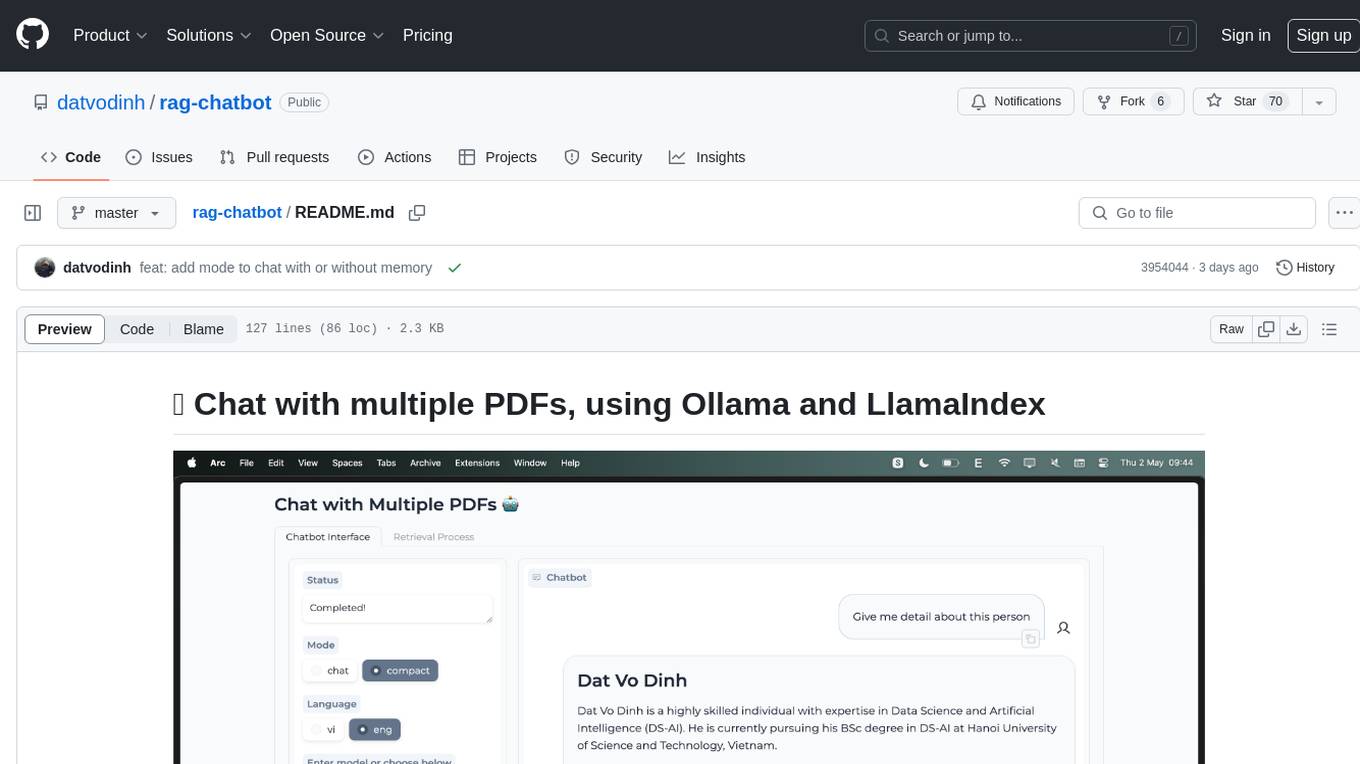The image size is (1360, 764).
Task: Click the star count badge 70
Action: (x=1275, y=102)
